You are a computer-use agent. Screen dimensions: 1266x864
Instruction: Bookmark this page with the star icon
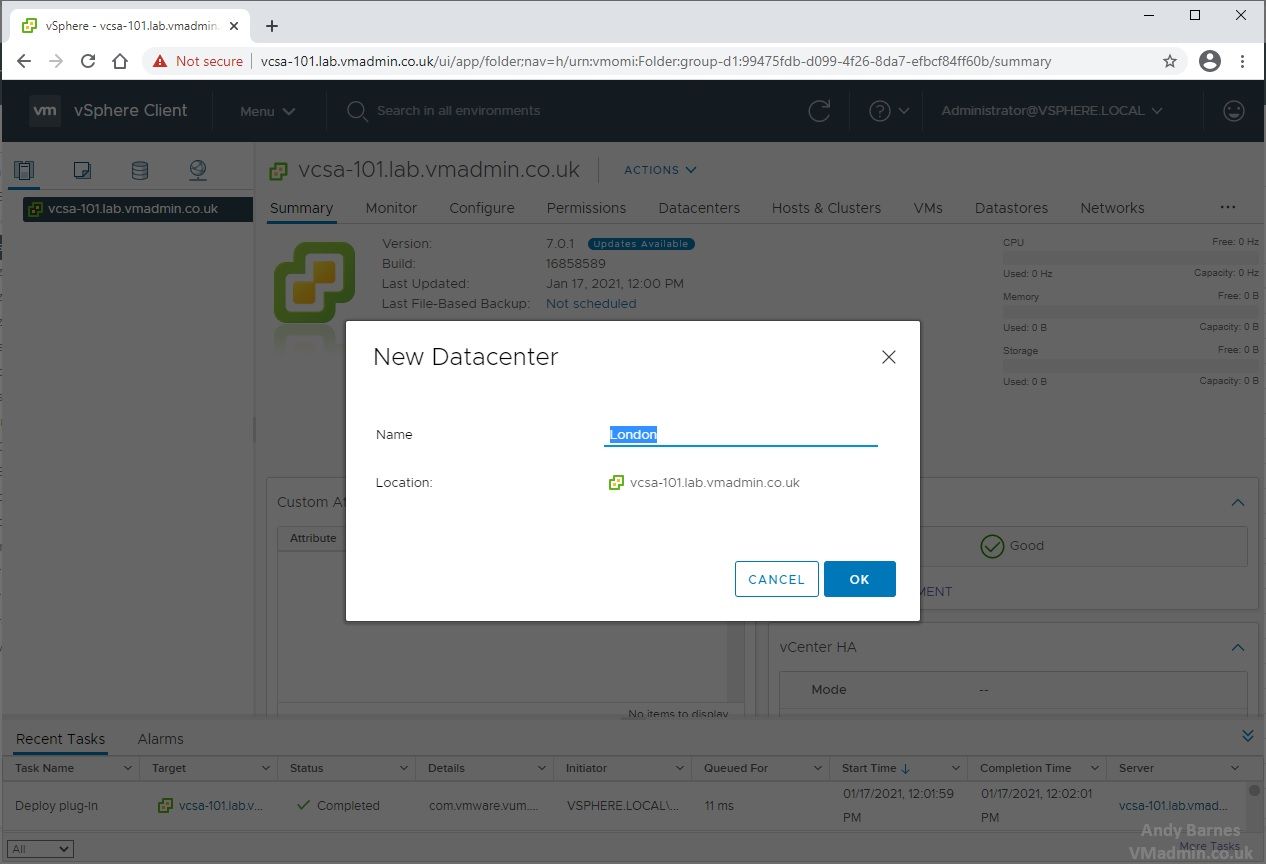pos(1170,61)
